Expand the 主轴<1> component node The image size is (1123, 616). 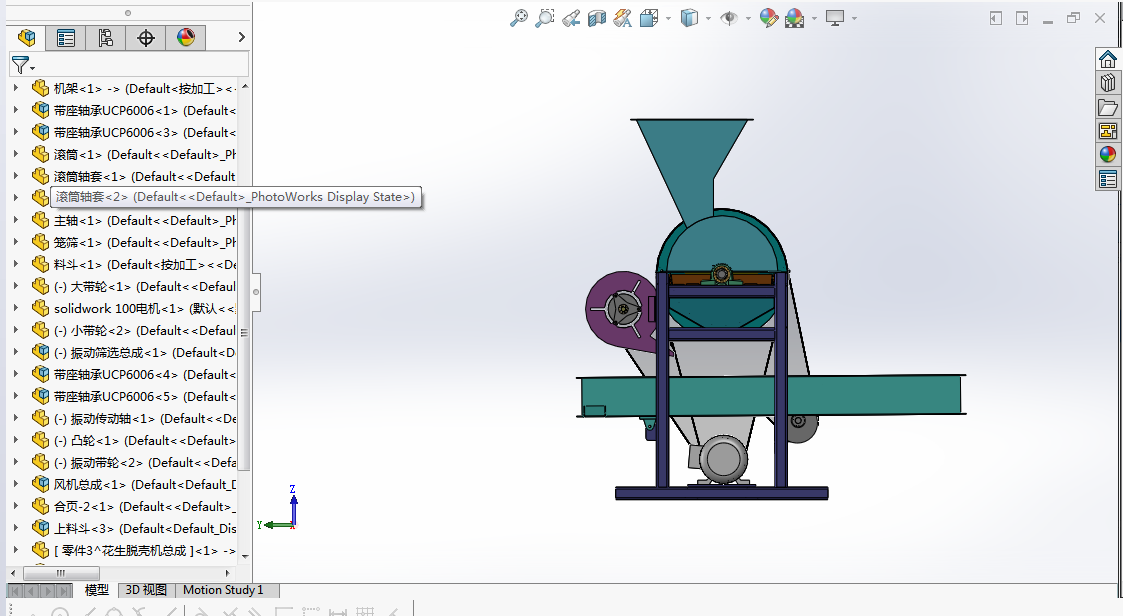(x=16, y=220)
